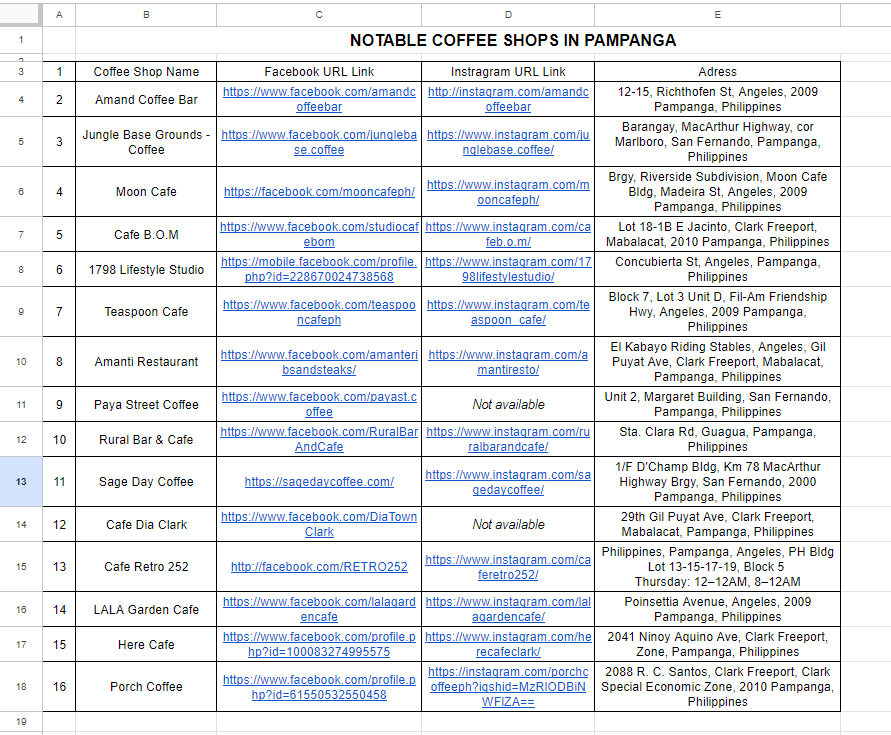Open the Jungle Base Grounds Facebook link
This screenshot has width=891, height=735.
319,142
